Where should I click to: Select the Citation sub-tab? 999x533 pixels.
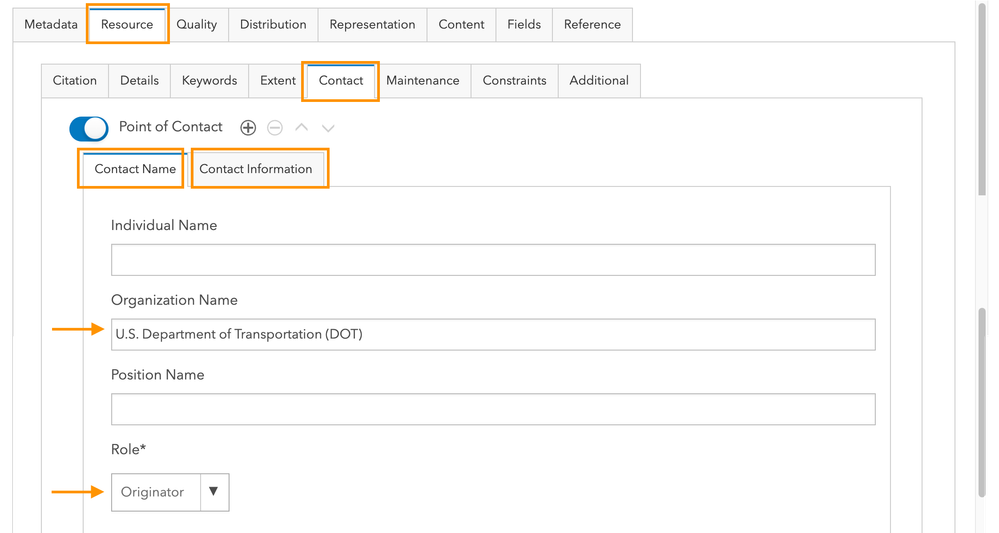(75, 80)
